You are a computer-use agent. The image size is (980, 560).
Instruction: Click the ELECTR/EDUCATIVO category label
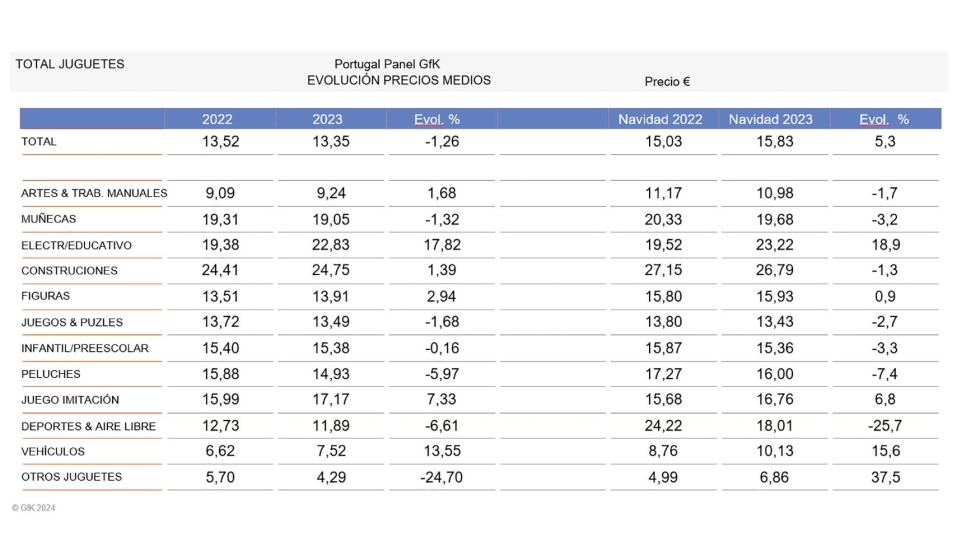(x=76, y=245)
